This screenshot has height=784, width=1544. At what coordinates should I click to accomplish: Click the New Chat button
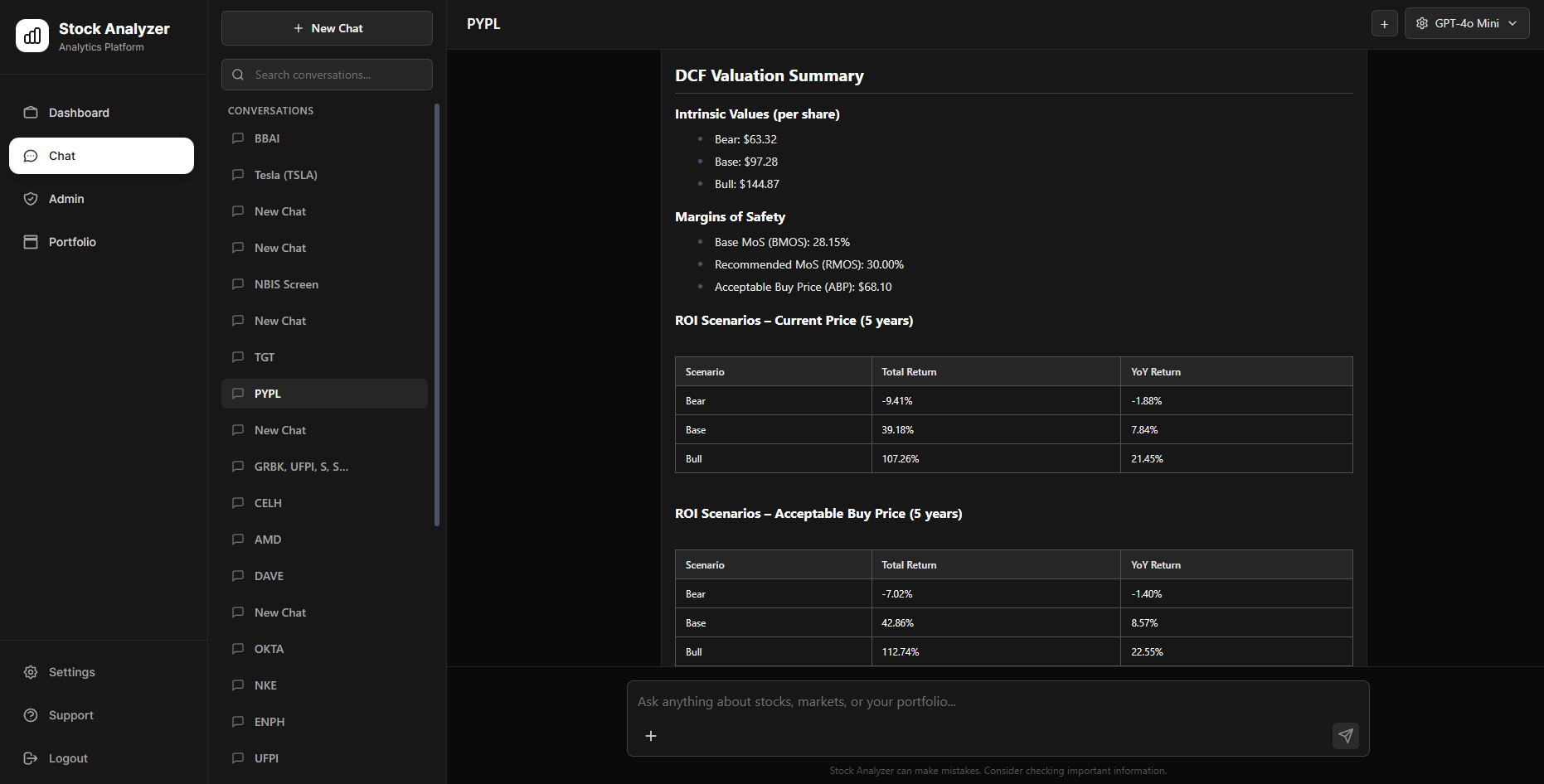click(x=327, y=27)
